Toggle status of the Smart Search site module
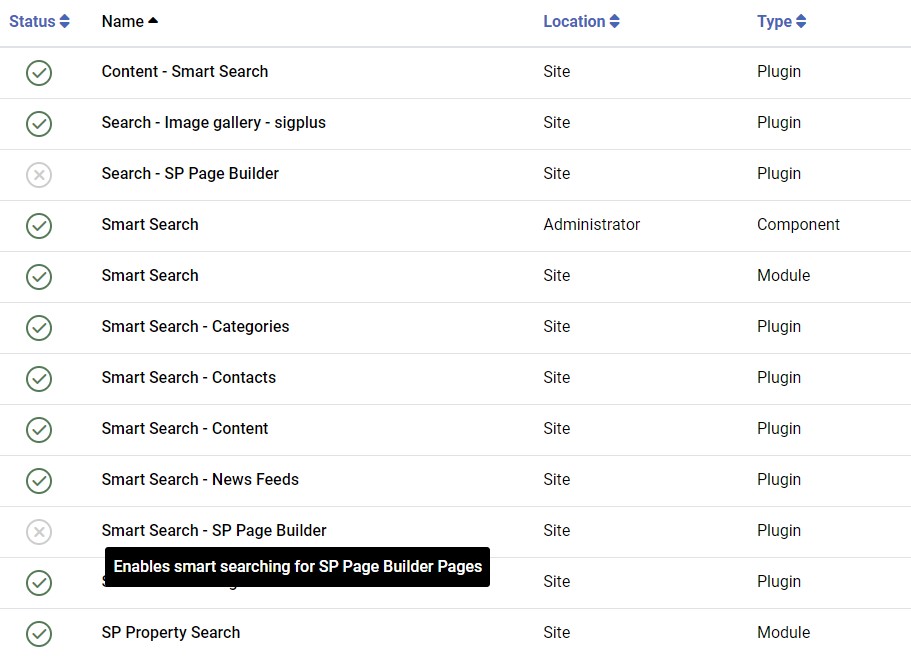The height and width of the screenshot is (659, 911). [x=39, y=276]
